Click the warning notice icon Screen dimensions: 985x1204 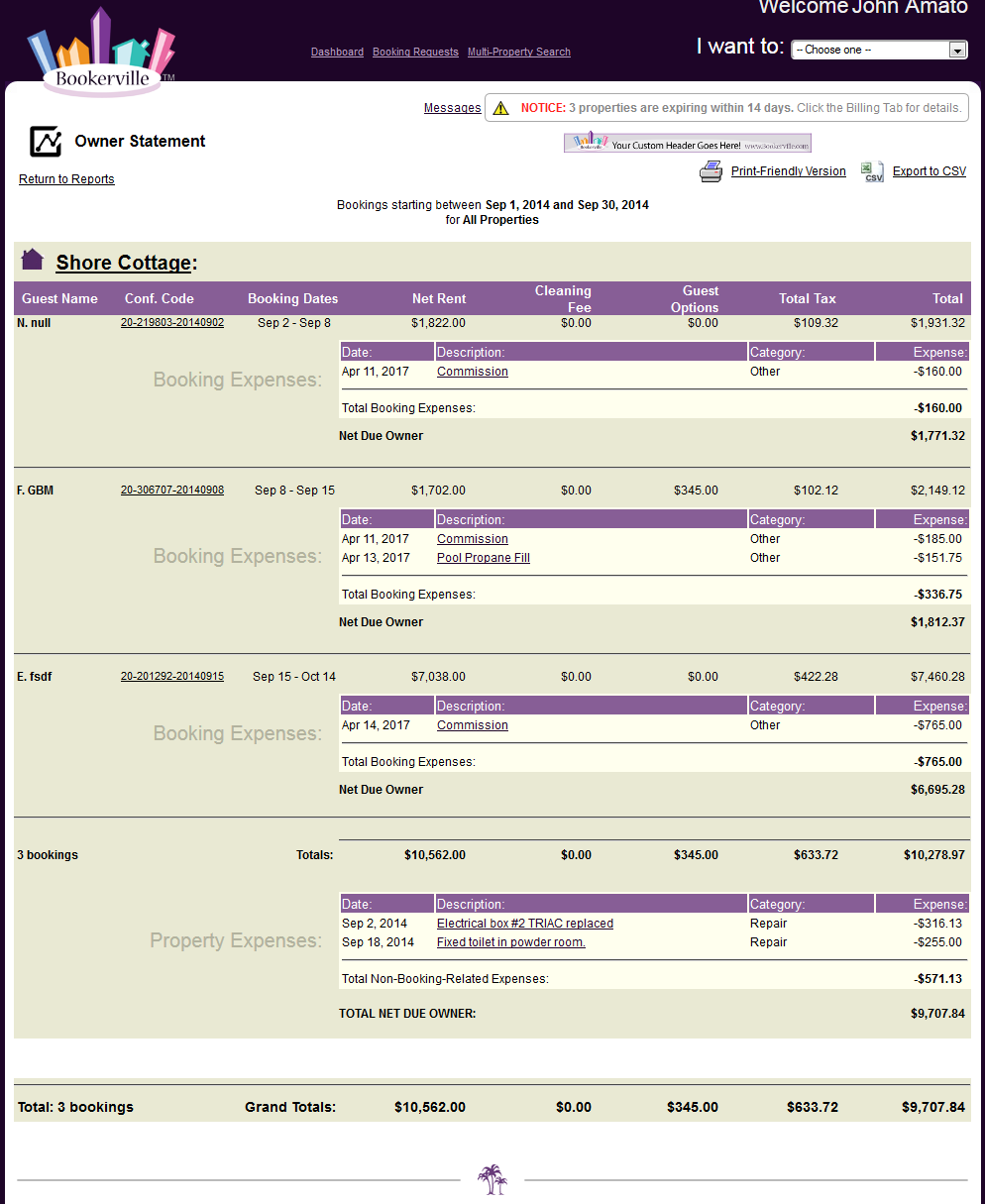pyautogui.click(x=501, y=108)
